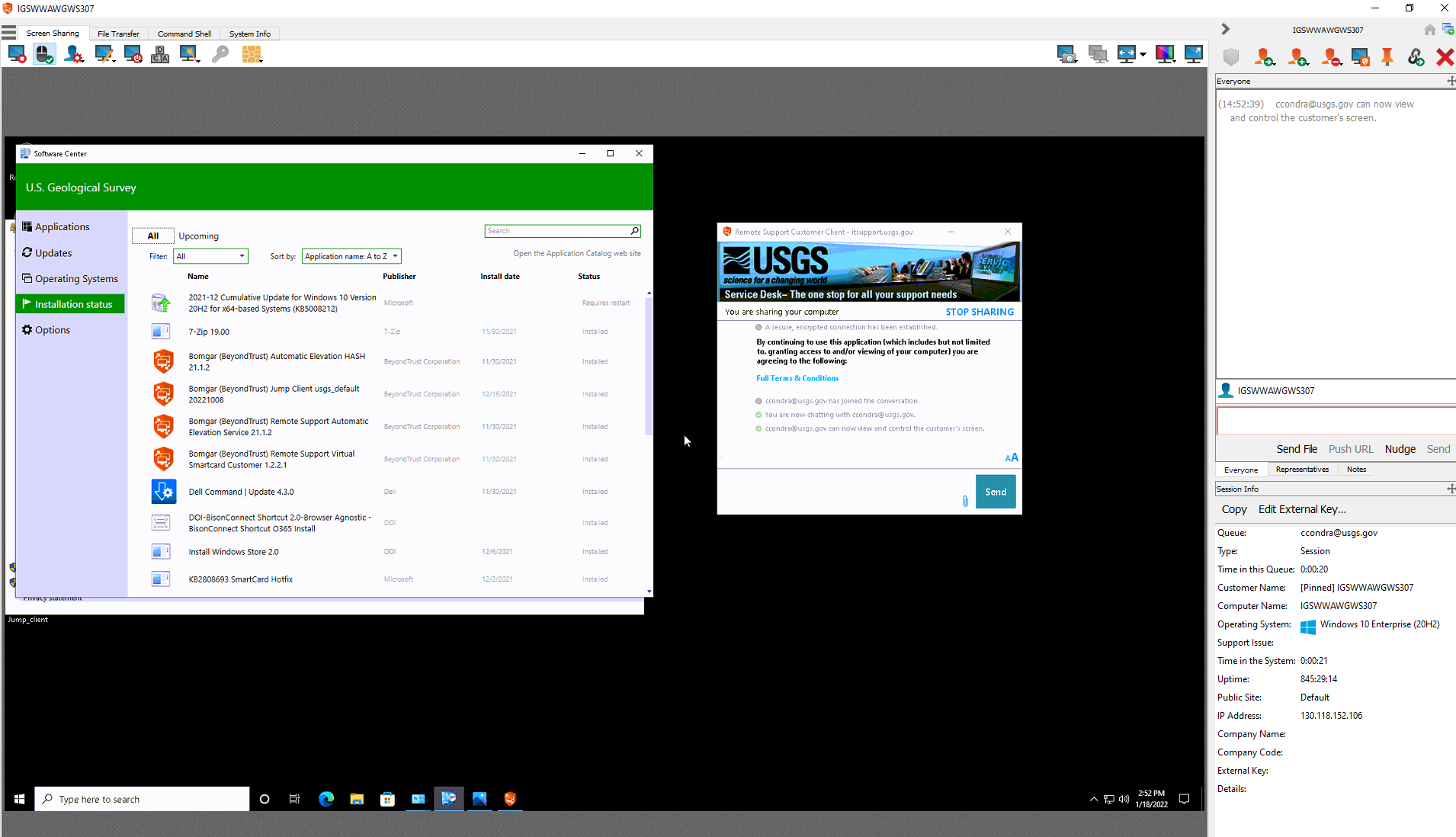Click the chain-link with green arrow icon
The height and width of the screenshot is (837, 1456).
[1416, 57]
